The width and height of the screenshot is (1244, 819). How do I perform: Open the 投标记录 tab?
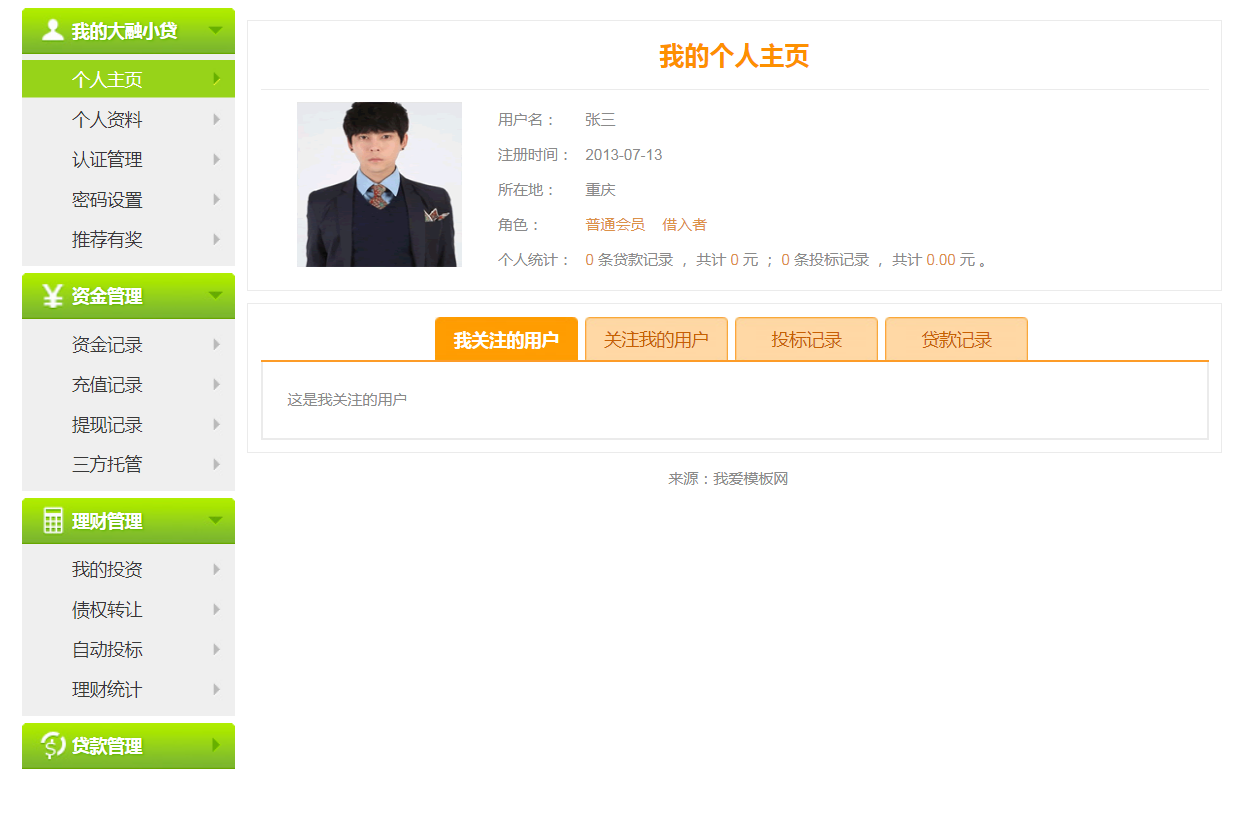pos(806,340)
